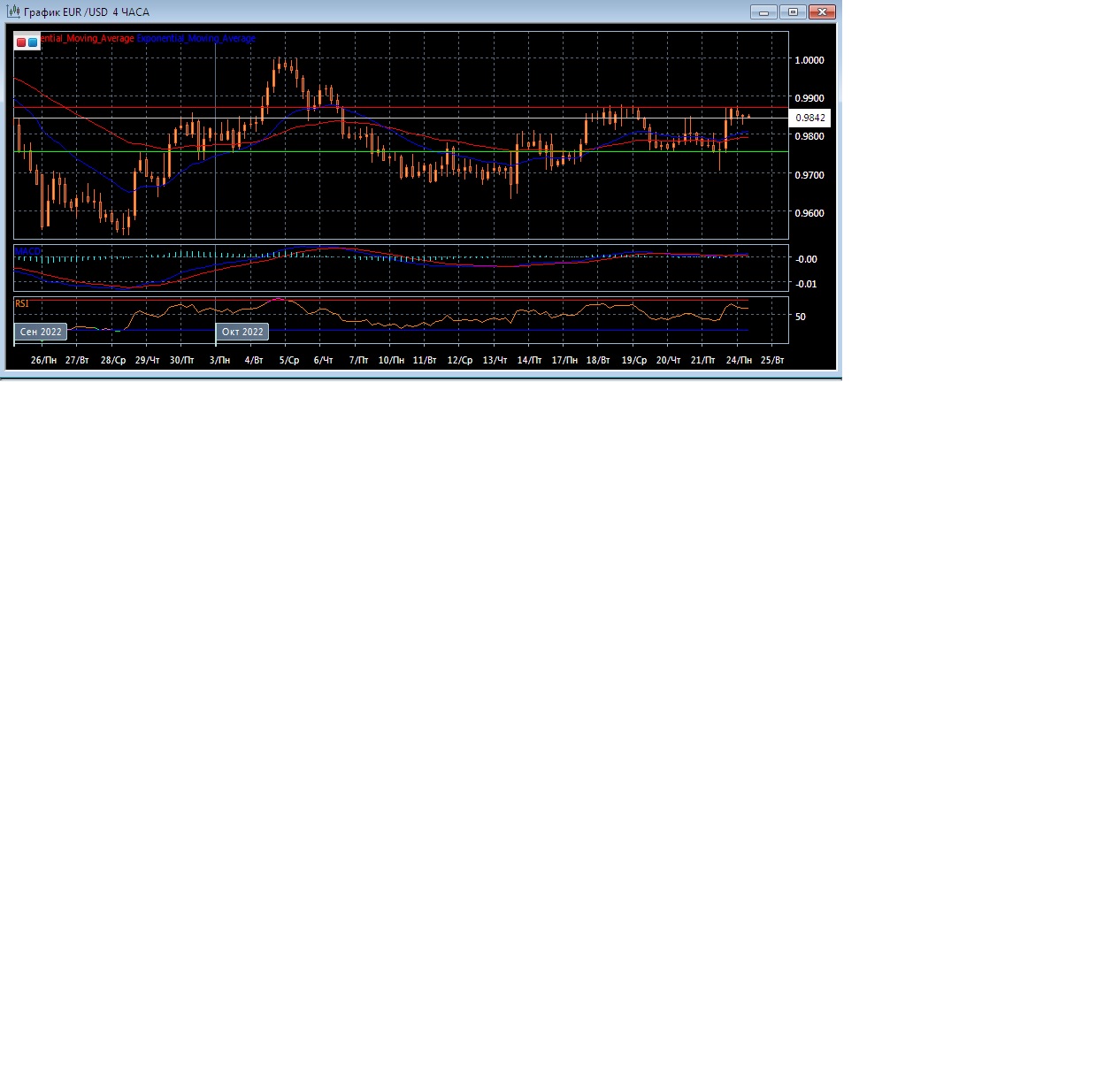The height and width of the screenshot is (1086, 1120).
Task: Select the MACD indicator label
Action: click(28, 252)
